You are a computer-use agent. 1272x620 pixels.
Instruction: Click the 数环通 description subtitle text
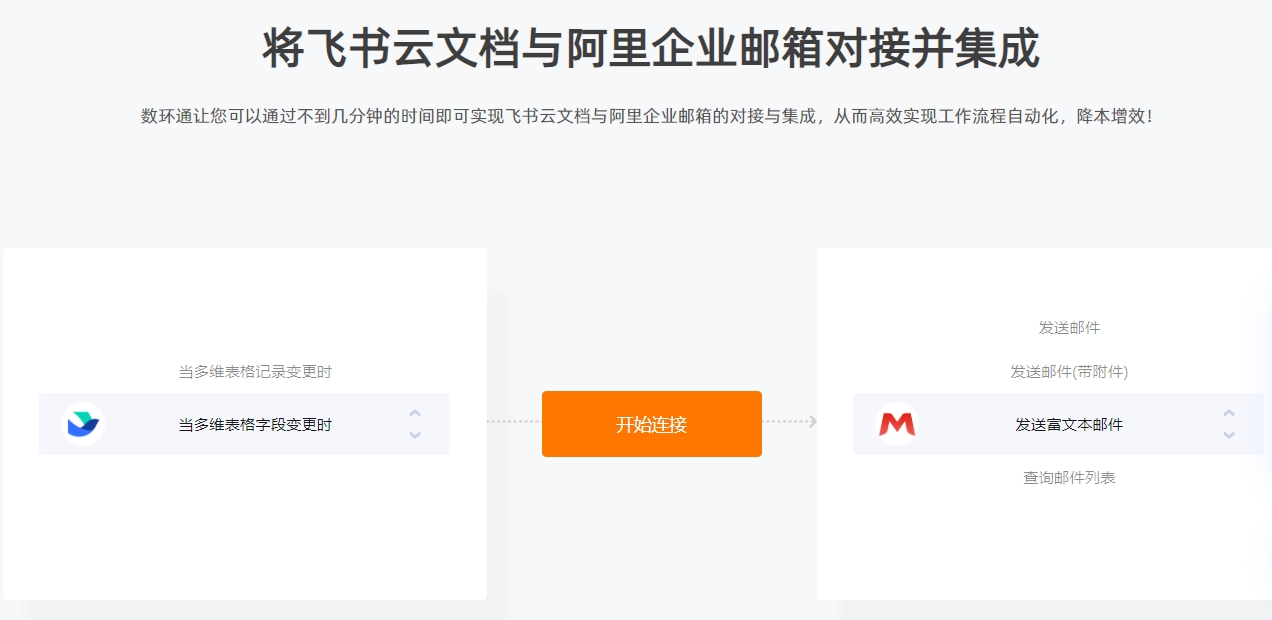click(x=647, y=116)
